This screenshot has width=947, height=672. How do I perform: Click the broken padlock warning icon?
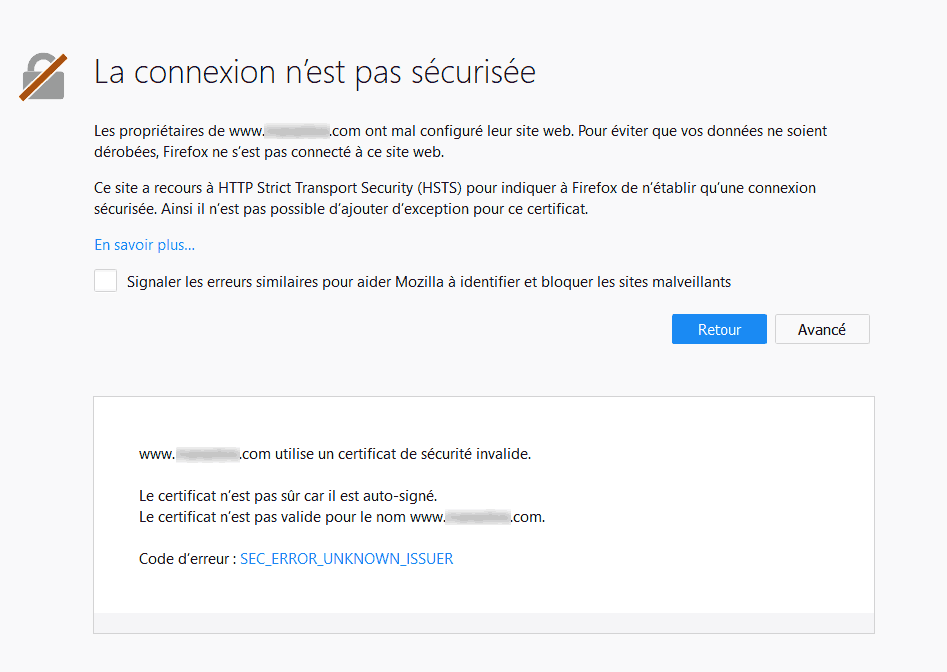click(43, 77)
